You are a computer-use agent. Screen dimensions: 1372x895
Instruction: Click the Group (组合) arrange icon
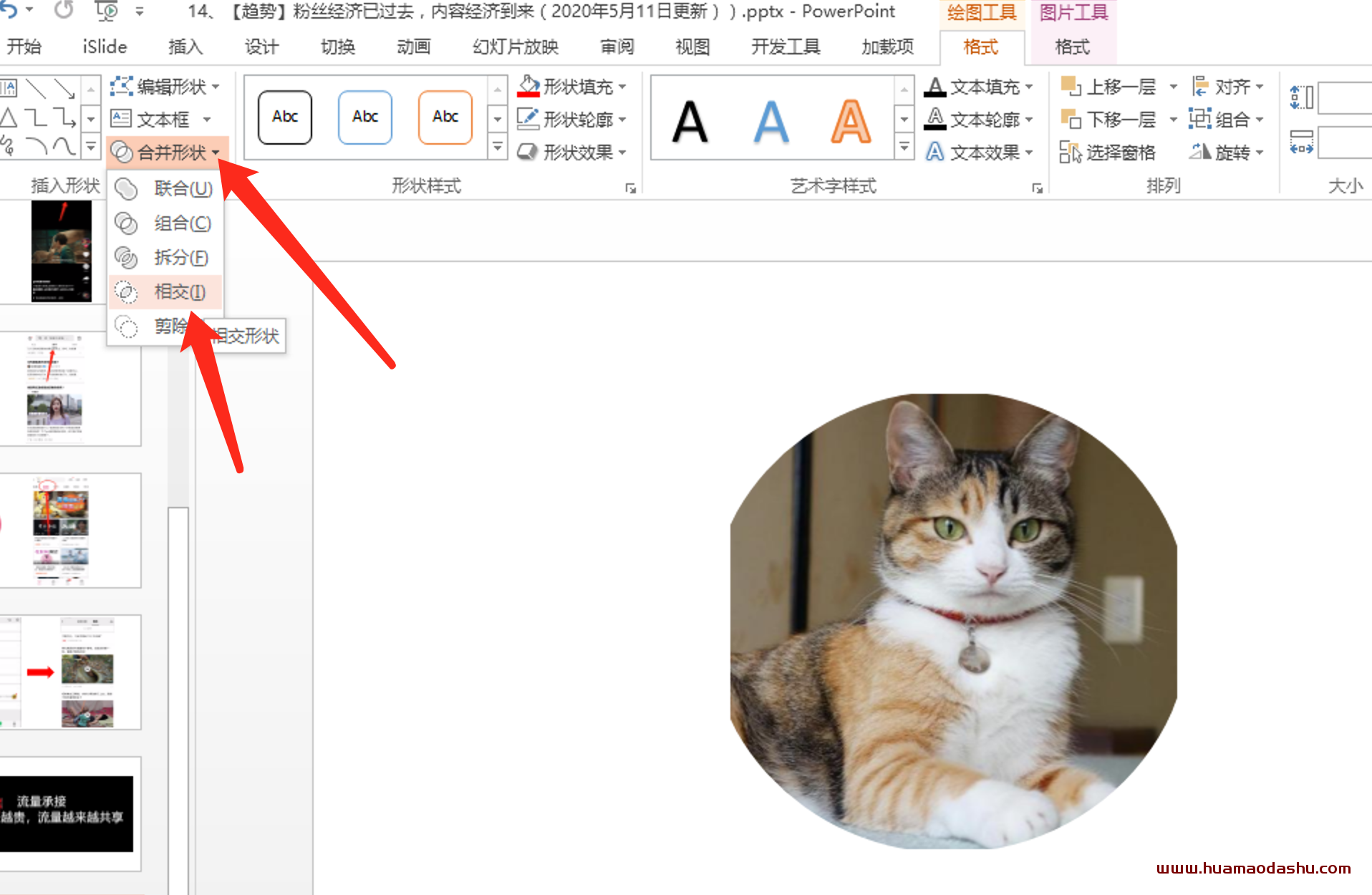coord(1200,119)
